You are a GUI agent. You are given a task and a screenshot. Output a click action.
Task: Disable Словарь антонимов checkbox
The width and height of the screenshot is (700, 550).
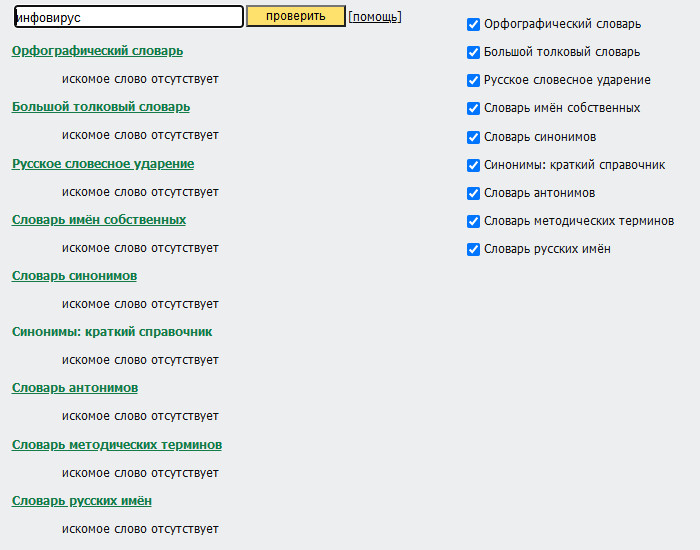473,193
